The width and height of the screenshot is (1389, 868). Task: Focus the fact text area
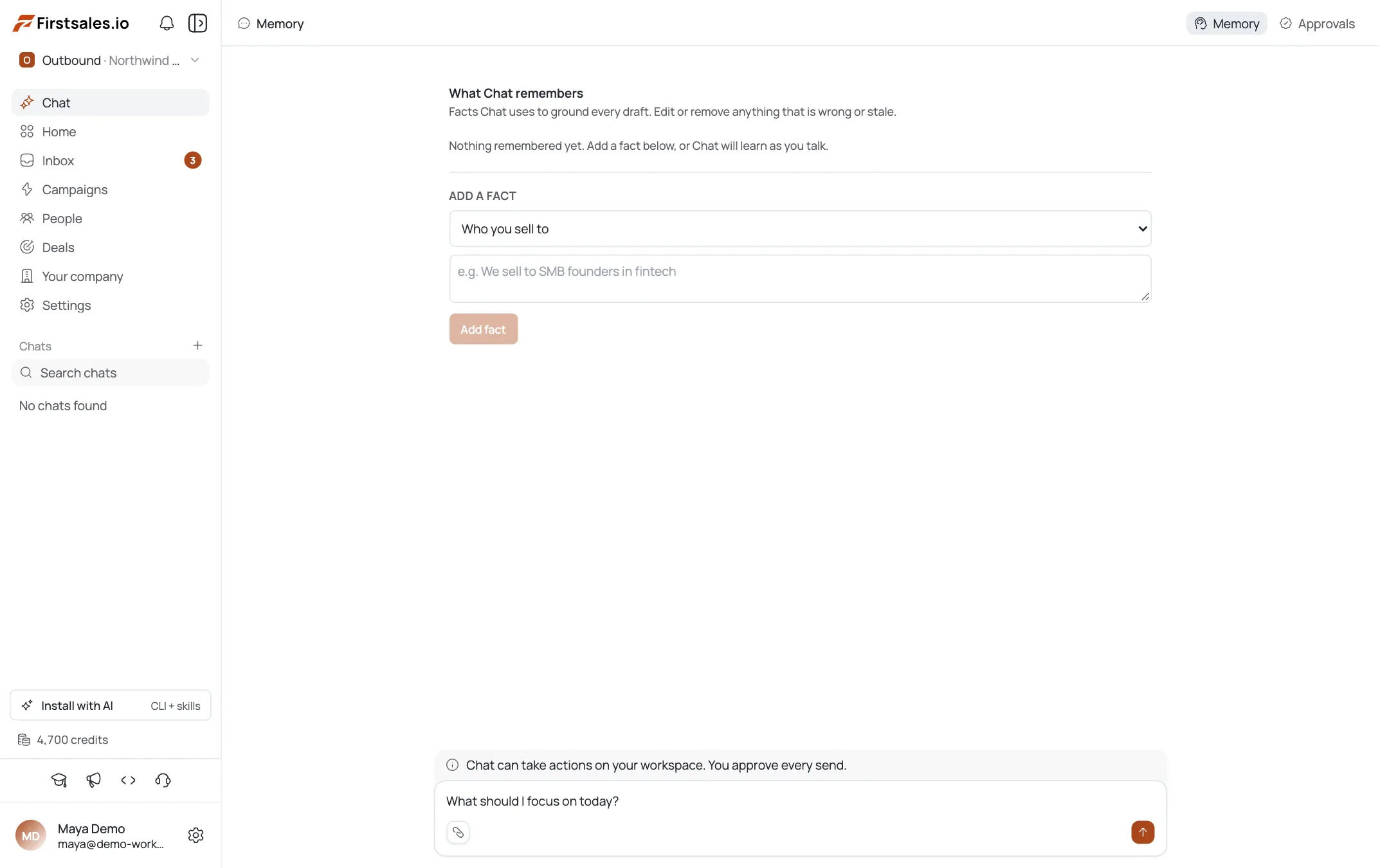click(800, 278)
